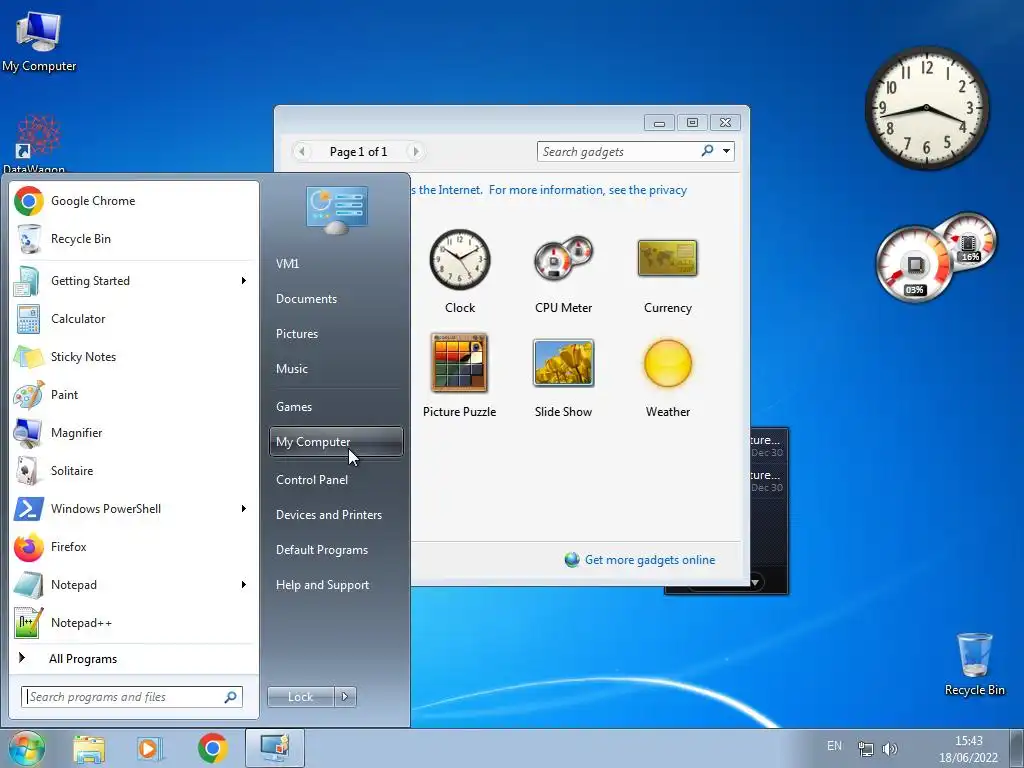The image size is (1024, 768).
Task: Click the desktop CPU Meter gadget
Action: click(936, 257)
